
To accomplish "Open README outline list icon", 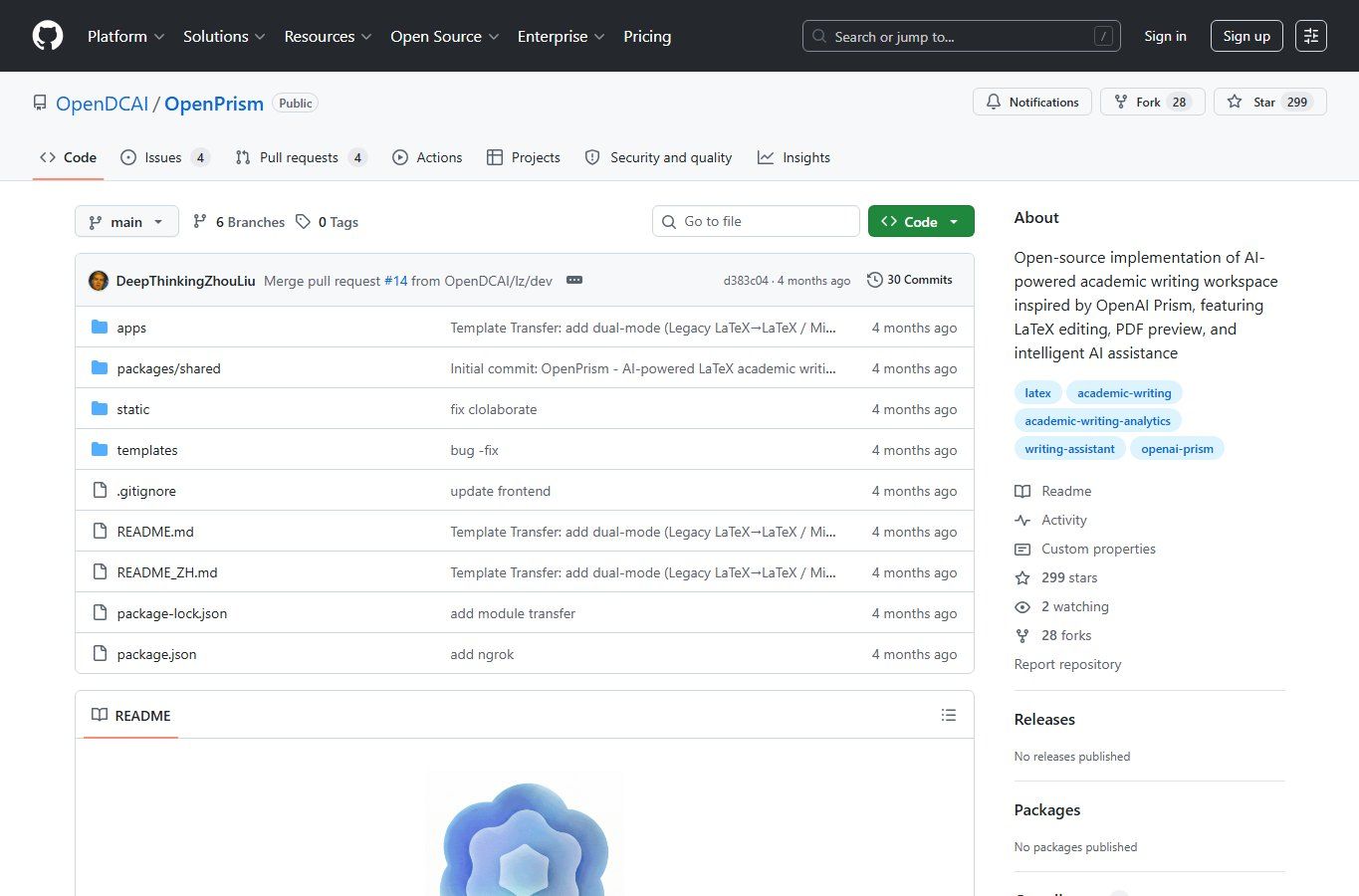I will tap(949, 715).
